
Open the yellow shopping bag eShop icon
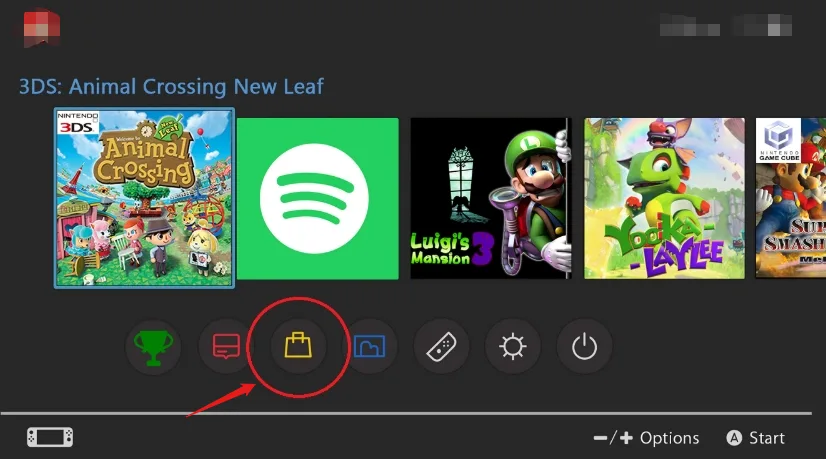298,346
